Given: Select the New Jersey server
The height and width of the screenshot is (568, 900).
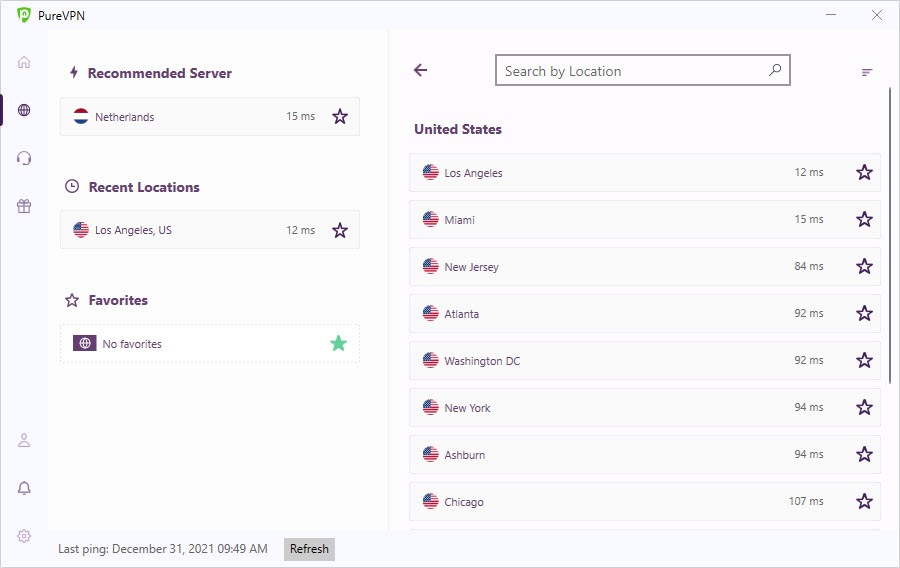Looking at the screenshot, I should point(645,266).
